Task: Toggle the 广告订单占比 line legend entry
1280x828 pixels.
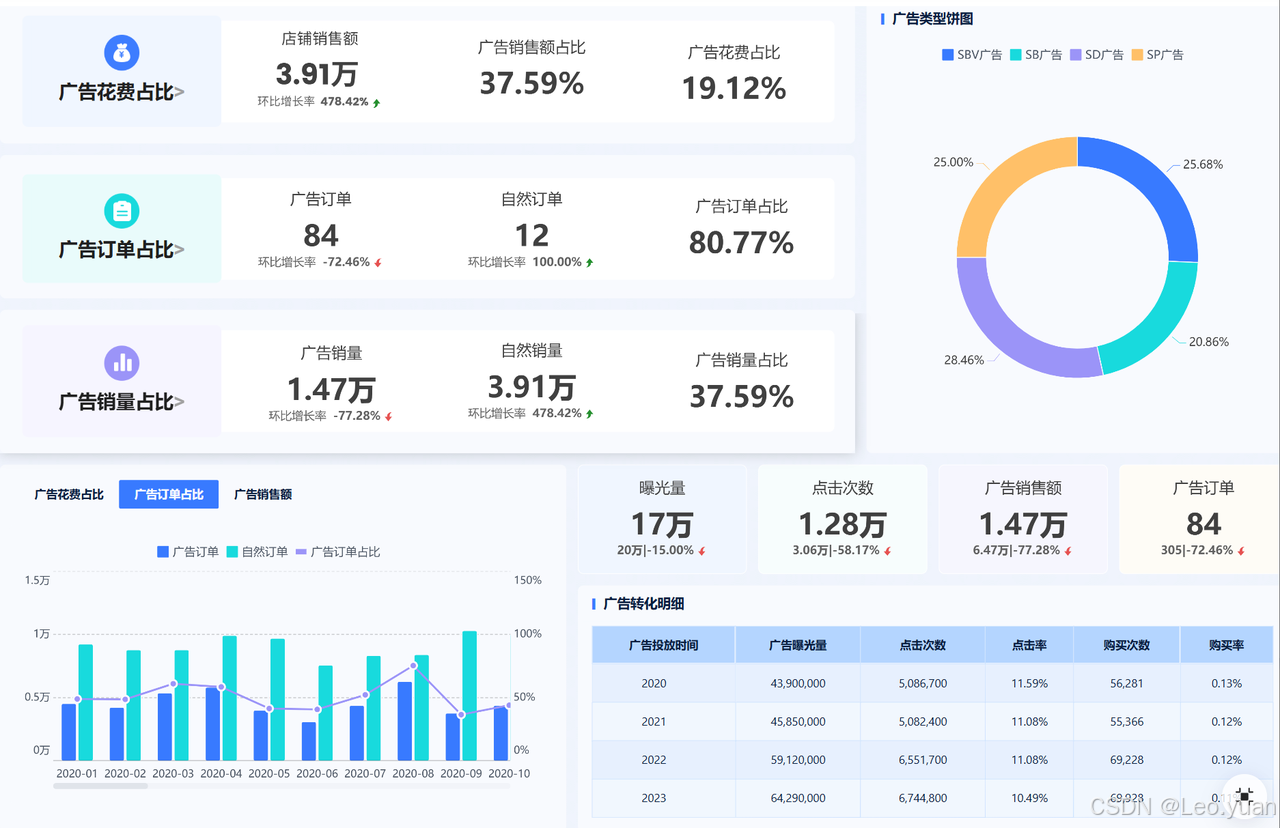Action: point(338,552)
